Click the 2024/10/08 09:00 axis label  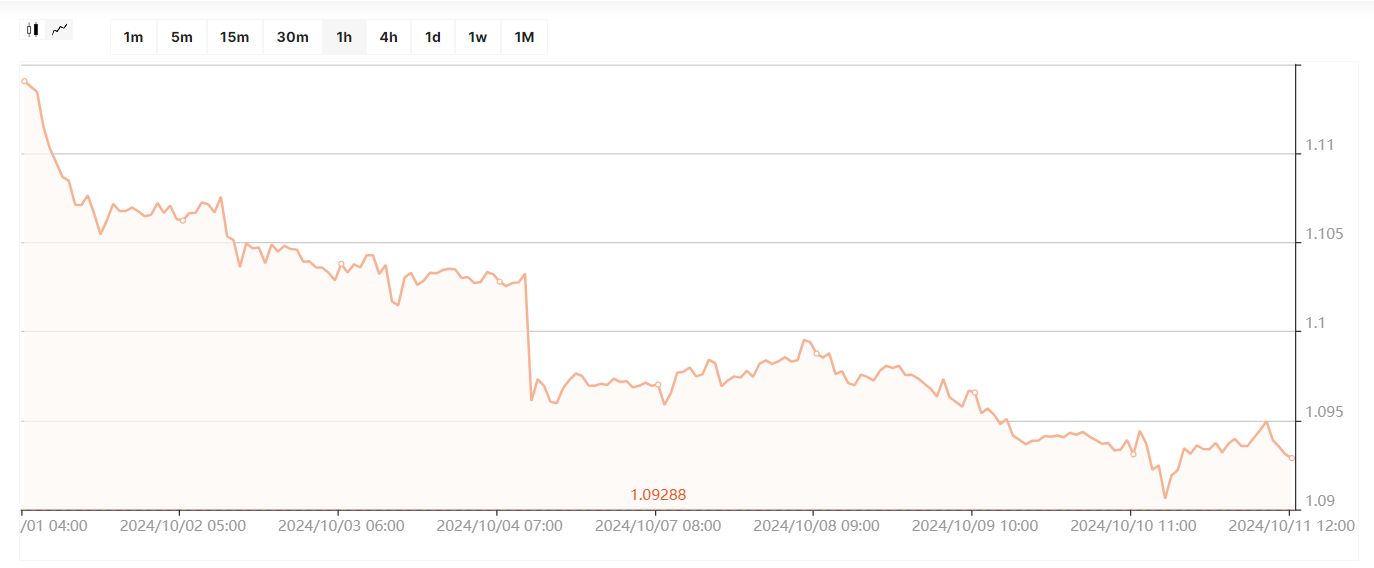(x=816, y=525)
